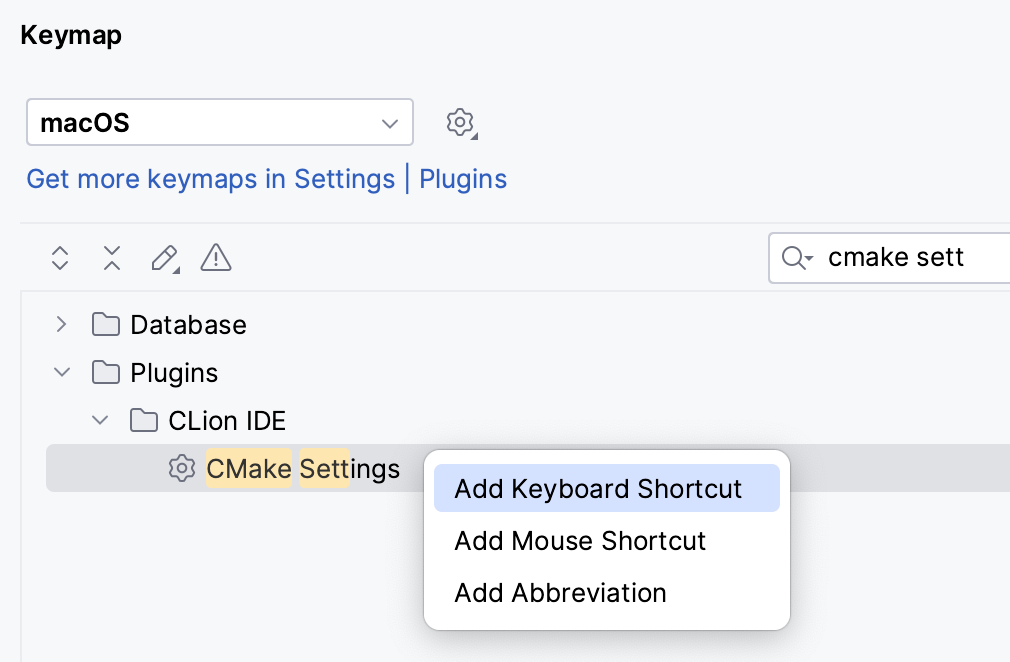The height and width of the screenshot is (662, 1010).
Task: Expand all keymap tree nodes via expand icon
Action: tap(60, 258)
